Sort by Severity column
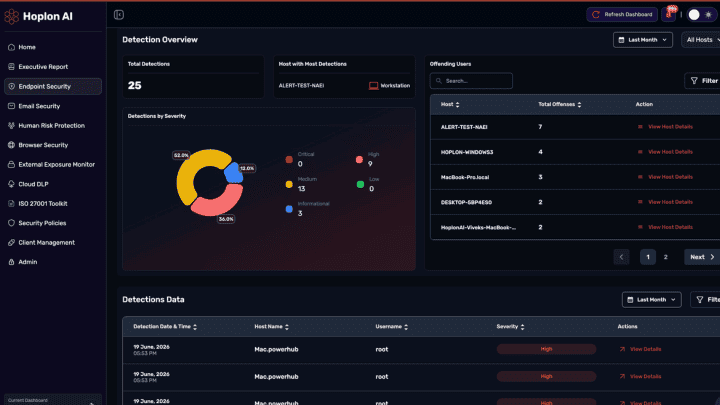This screenshot has width=720, height=405. tap(510, 327)
